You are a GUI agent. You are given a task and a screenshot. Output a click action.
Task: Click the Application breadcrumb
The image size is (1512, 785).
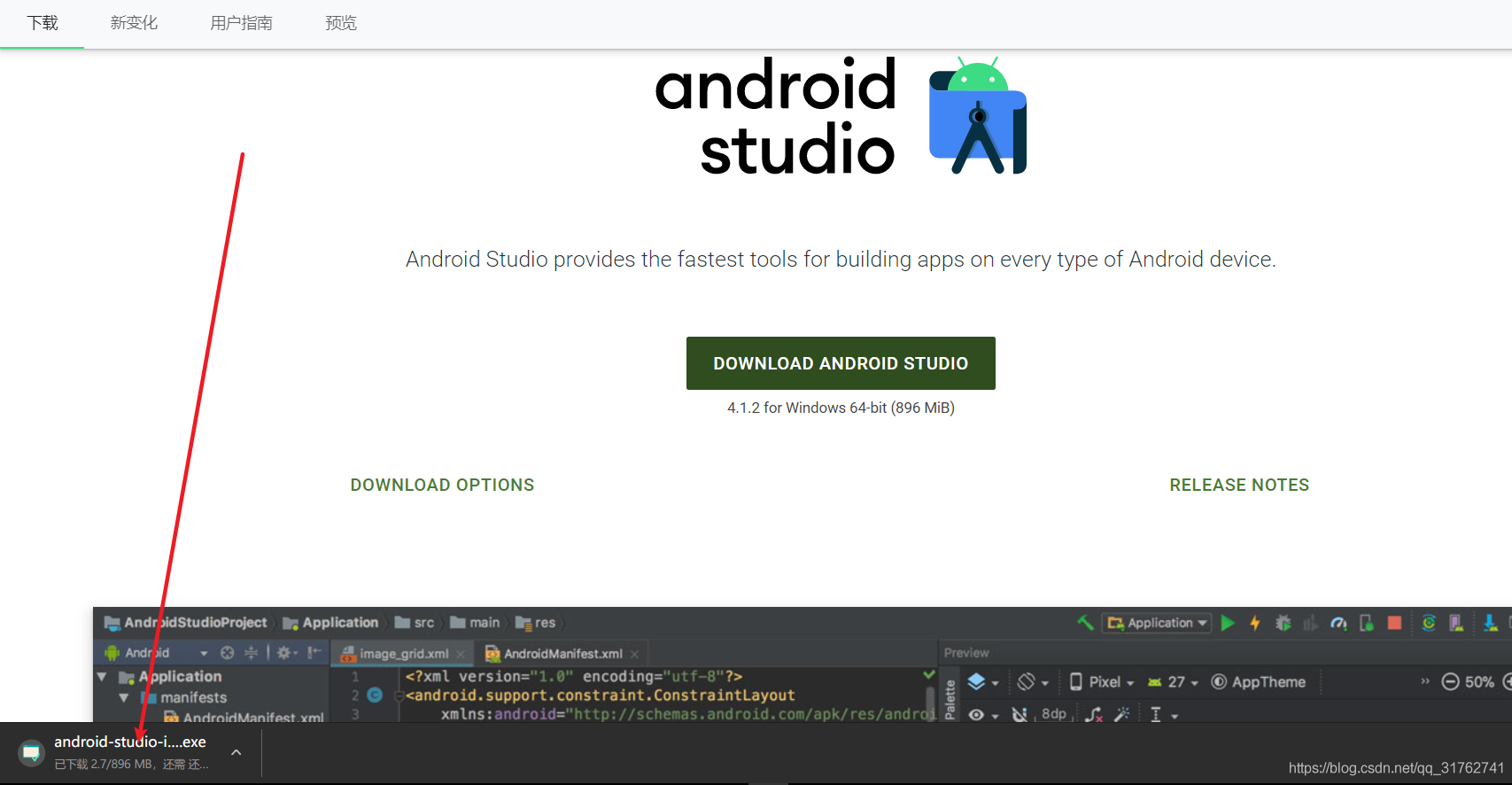point(330,623)
